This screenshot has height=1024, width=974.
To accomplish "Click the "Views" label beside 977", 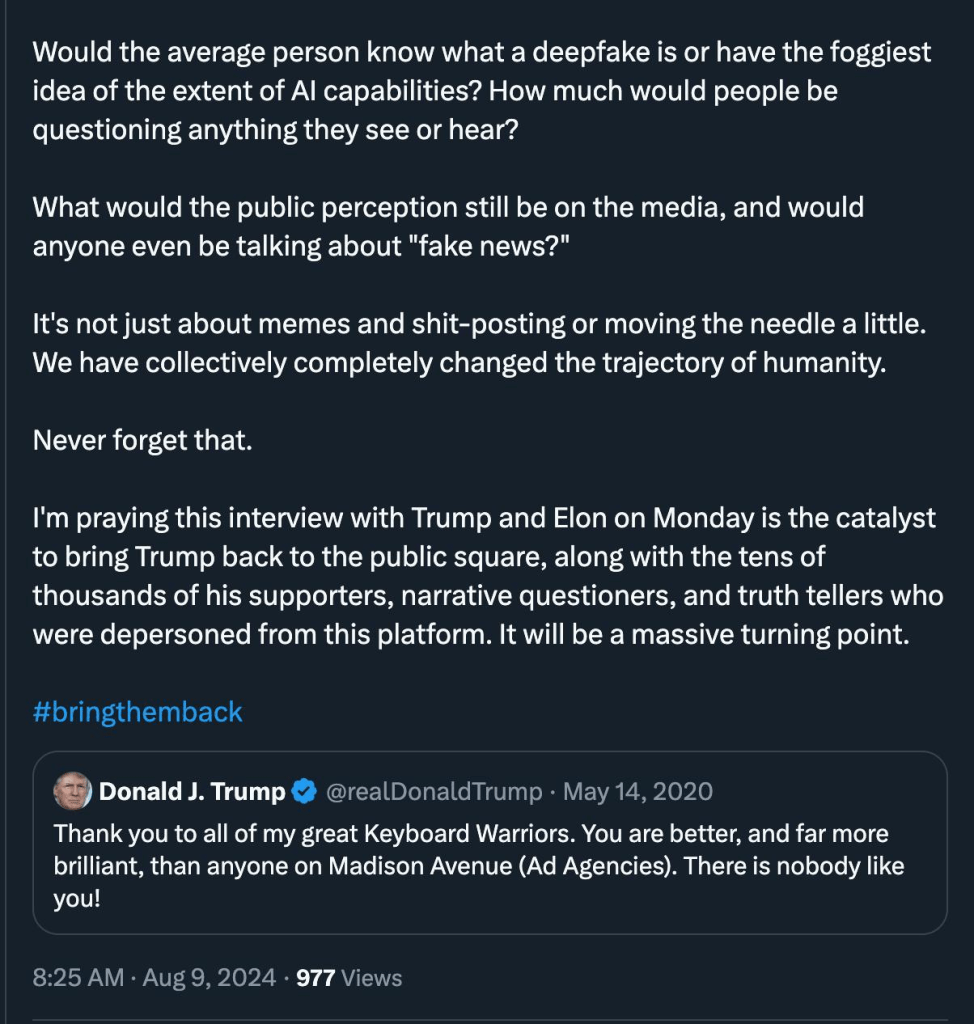I will pos(371,977).
